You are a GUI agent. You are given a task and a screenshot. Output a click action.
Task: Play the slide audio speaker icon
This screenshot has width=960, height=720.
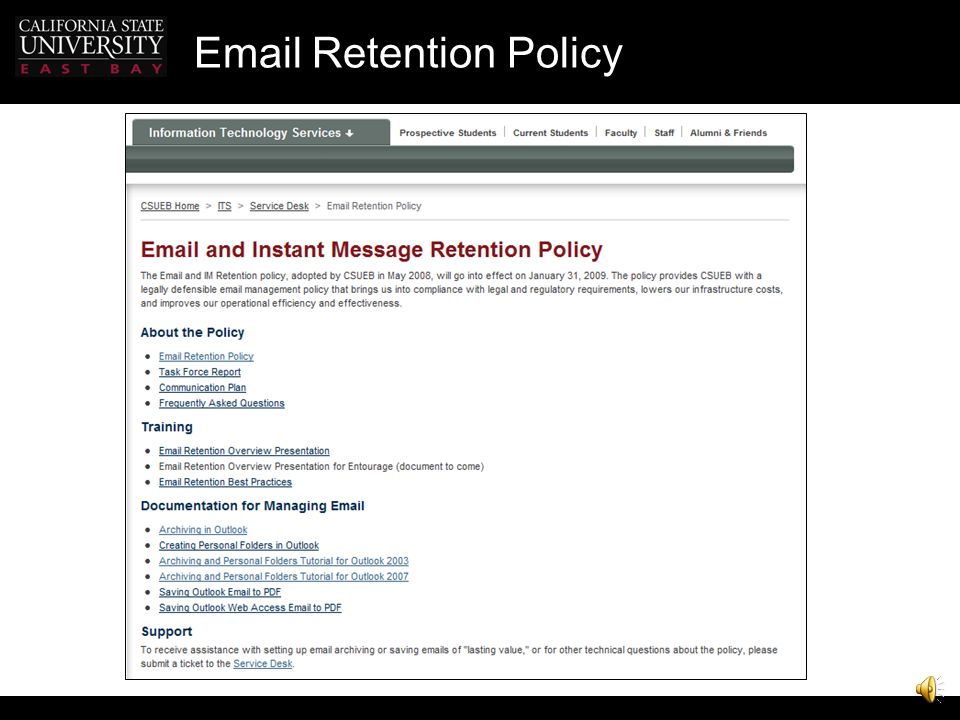click(929, 689)
